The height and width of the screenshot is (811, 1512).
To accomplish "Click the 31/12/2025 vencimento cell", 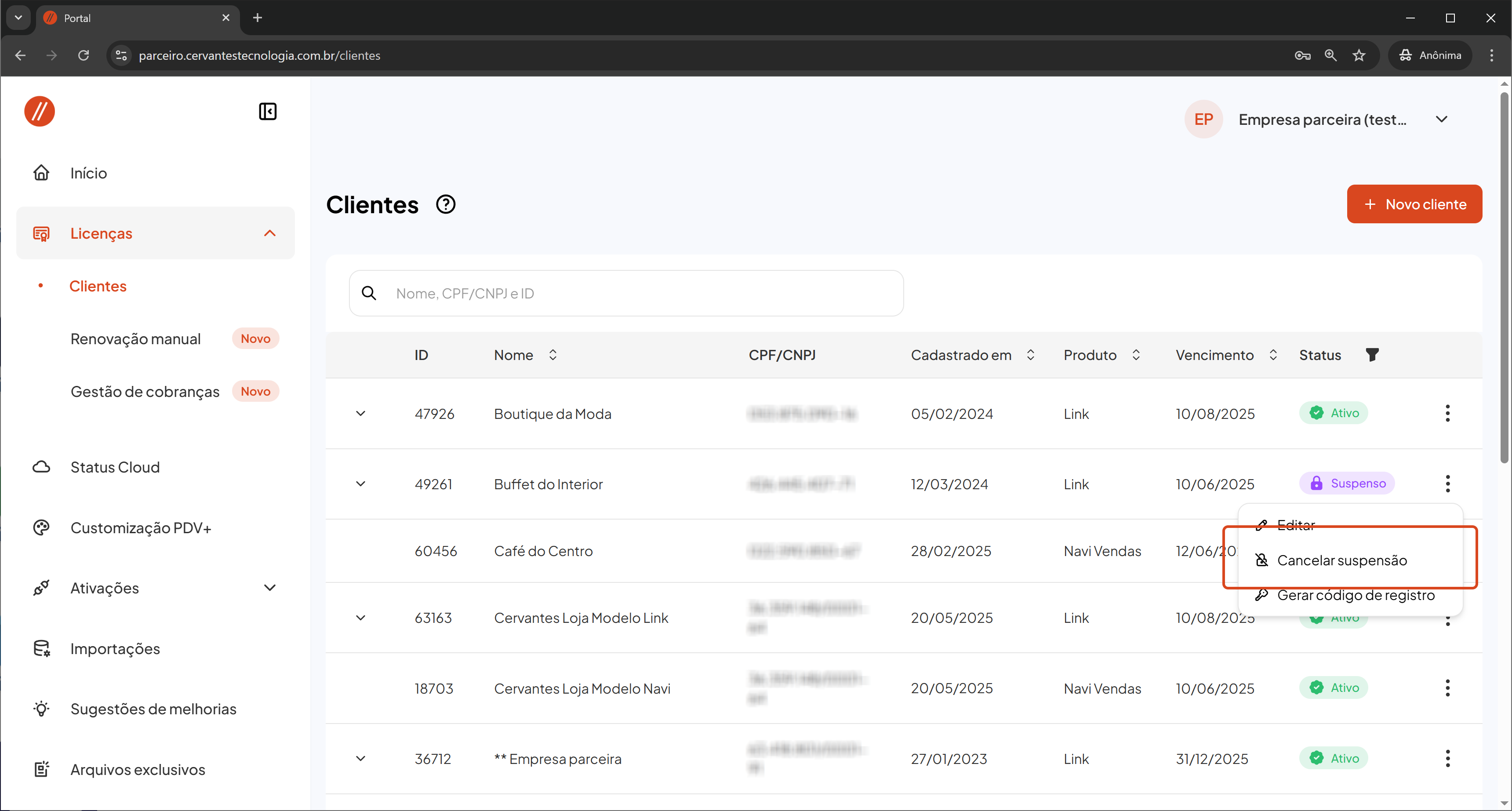I will click(x=1212, y=759).
